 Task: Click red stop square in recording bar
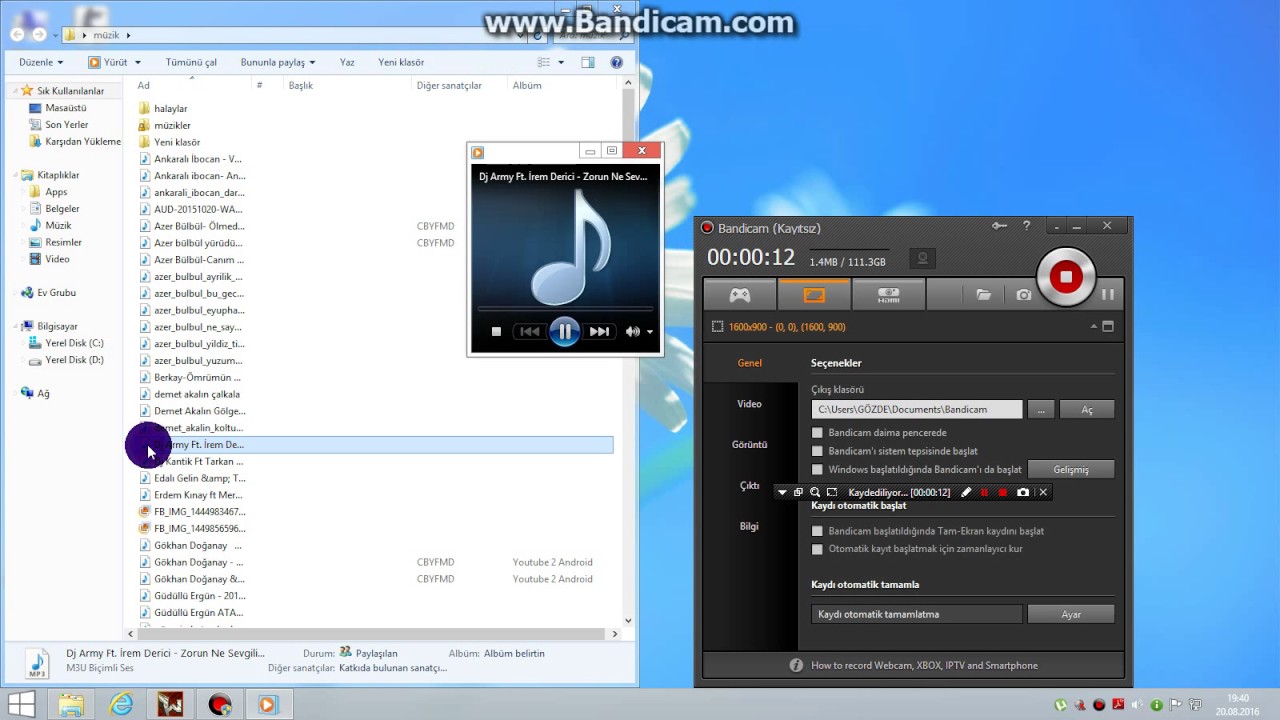tap(1003, 492)
